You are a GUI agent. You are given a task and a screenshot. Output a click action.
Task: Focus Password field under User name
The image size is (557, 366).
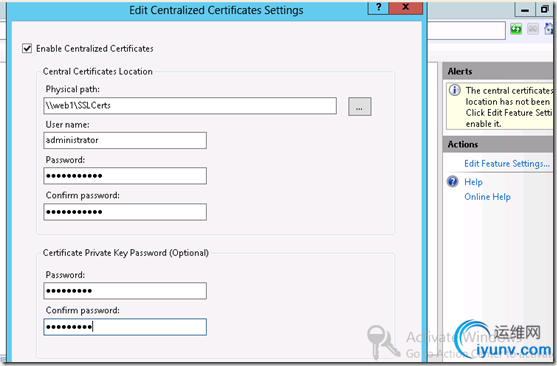pyautogui.click(x=125, y=176)
